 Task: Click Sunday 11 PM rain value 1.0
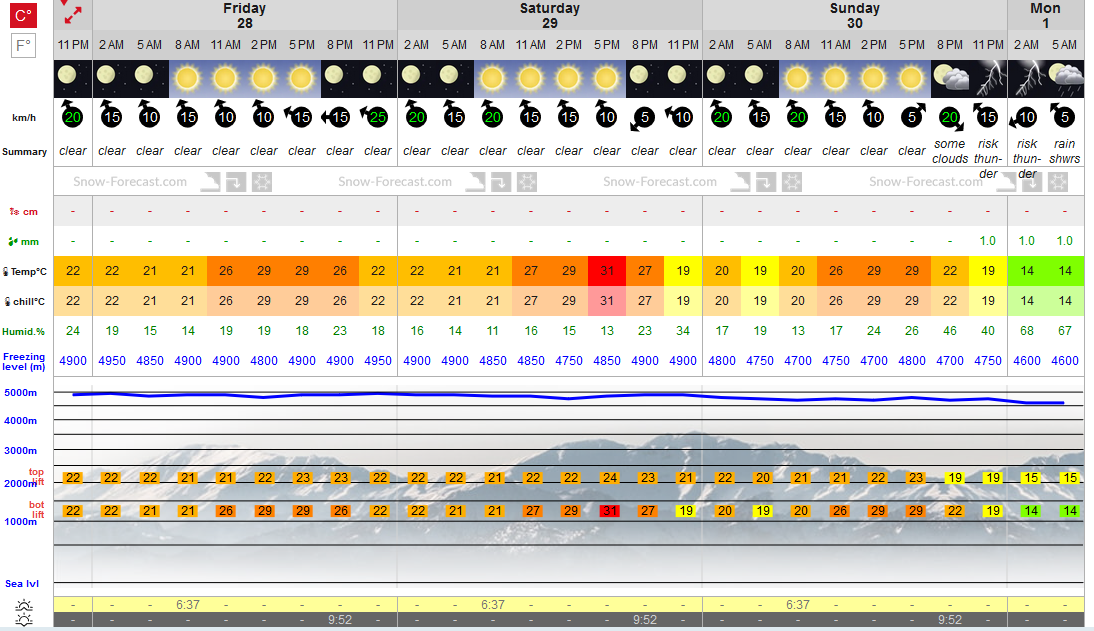click(x=988, y=241)
